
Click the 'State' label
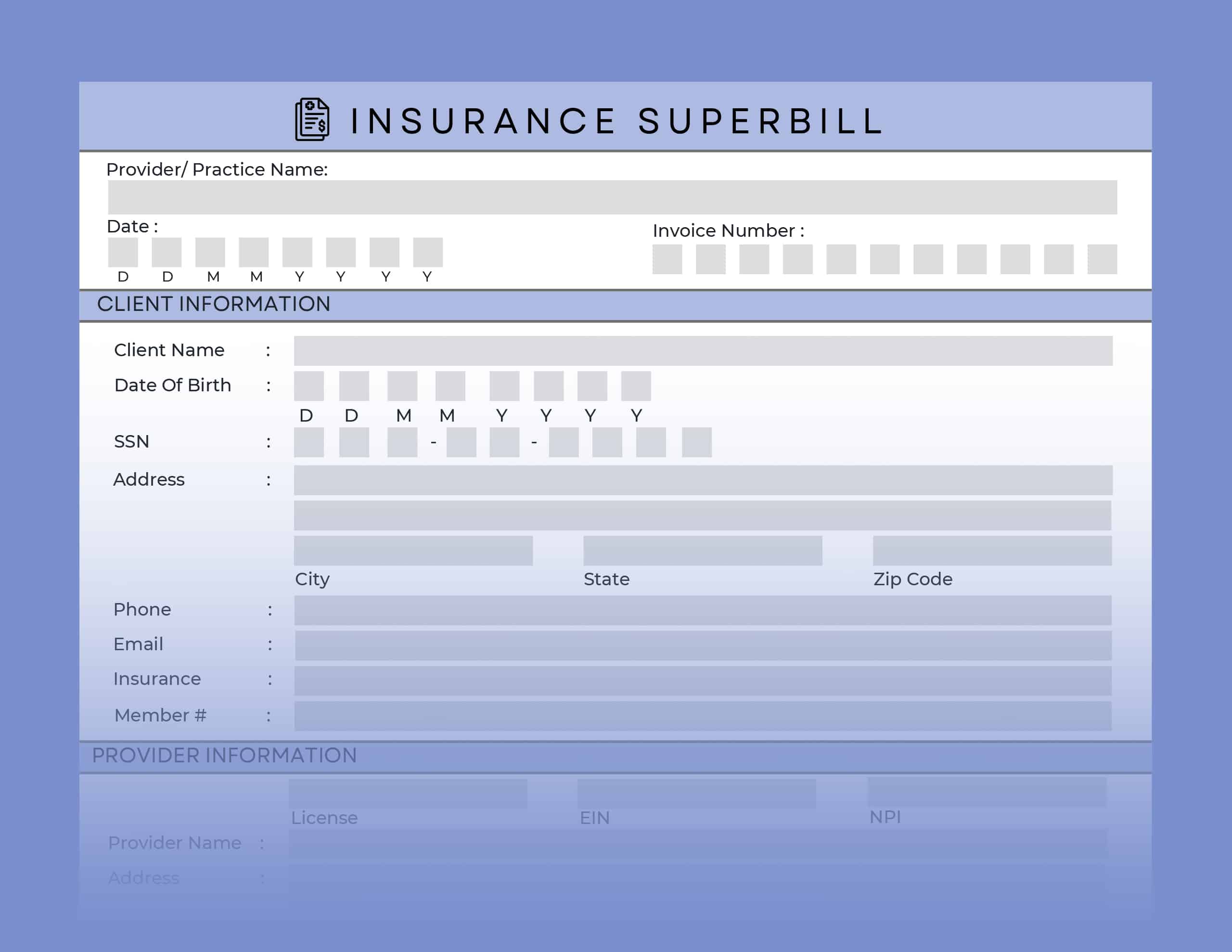(x=606, y=579)
